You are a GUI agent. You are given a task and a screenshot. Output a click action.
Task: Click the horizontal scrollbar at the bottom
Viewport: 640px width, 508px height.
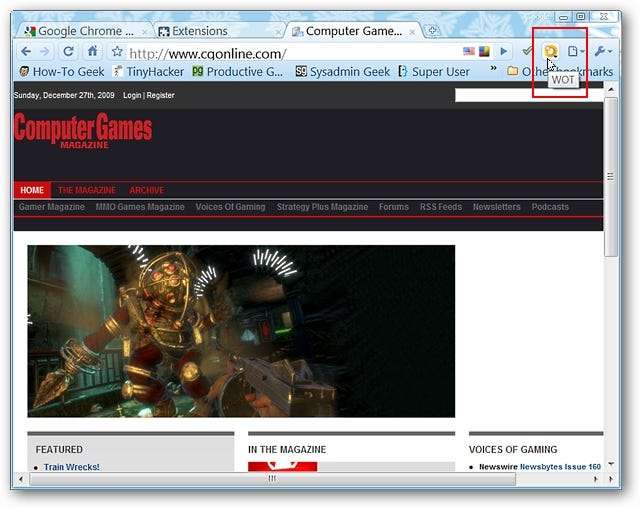270,479
